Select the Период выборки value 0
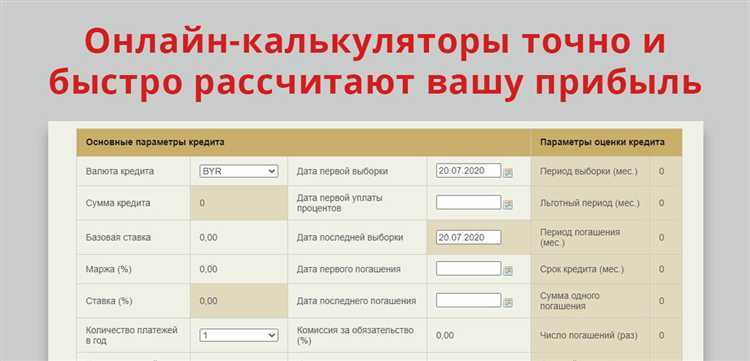This screenshot has height=361, width=750. coord(662,171)
